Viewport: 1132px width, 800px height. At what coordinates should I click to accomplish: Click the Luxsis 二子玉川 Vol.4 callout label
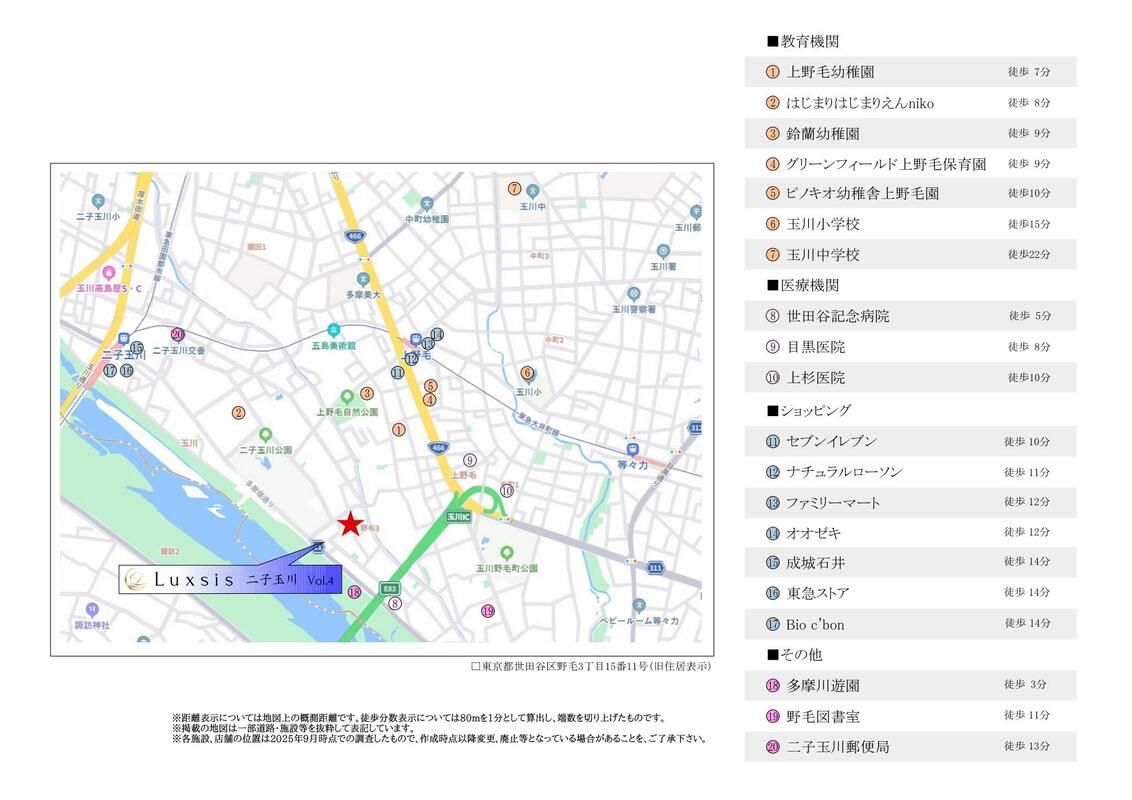[231, 579]
